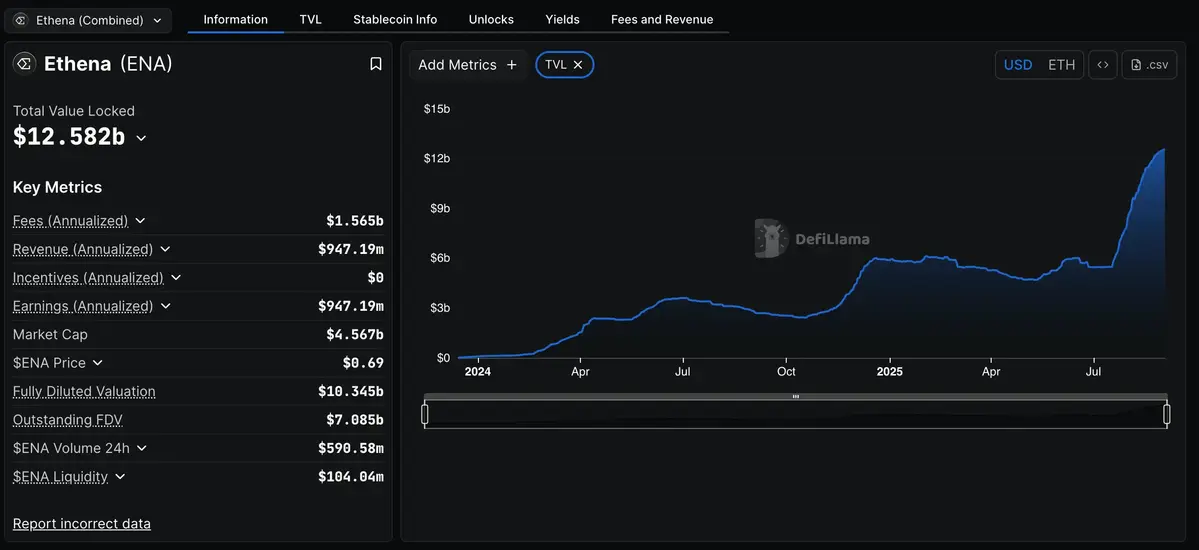Viewport: 1199px width, 550px height.
Task: Toggle the TVL metric pill
Action: pyautogui.click(x=555, y=65)
